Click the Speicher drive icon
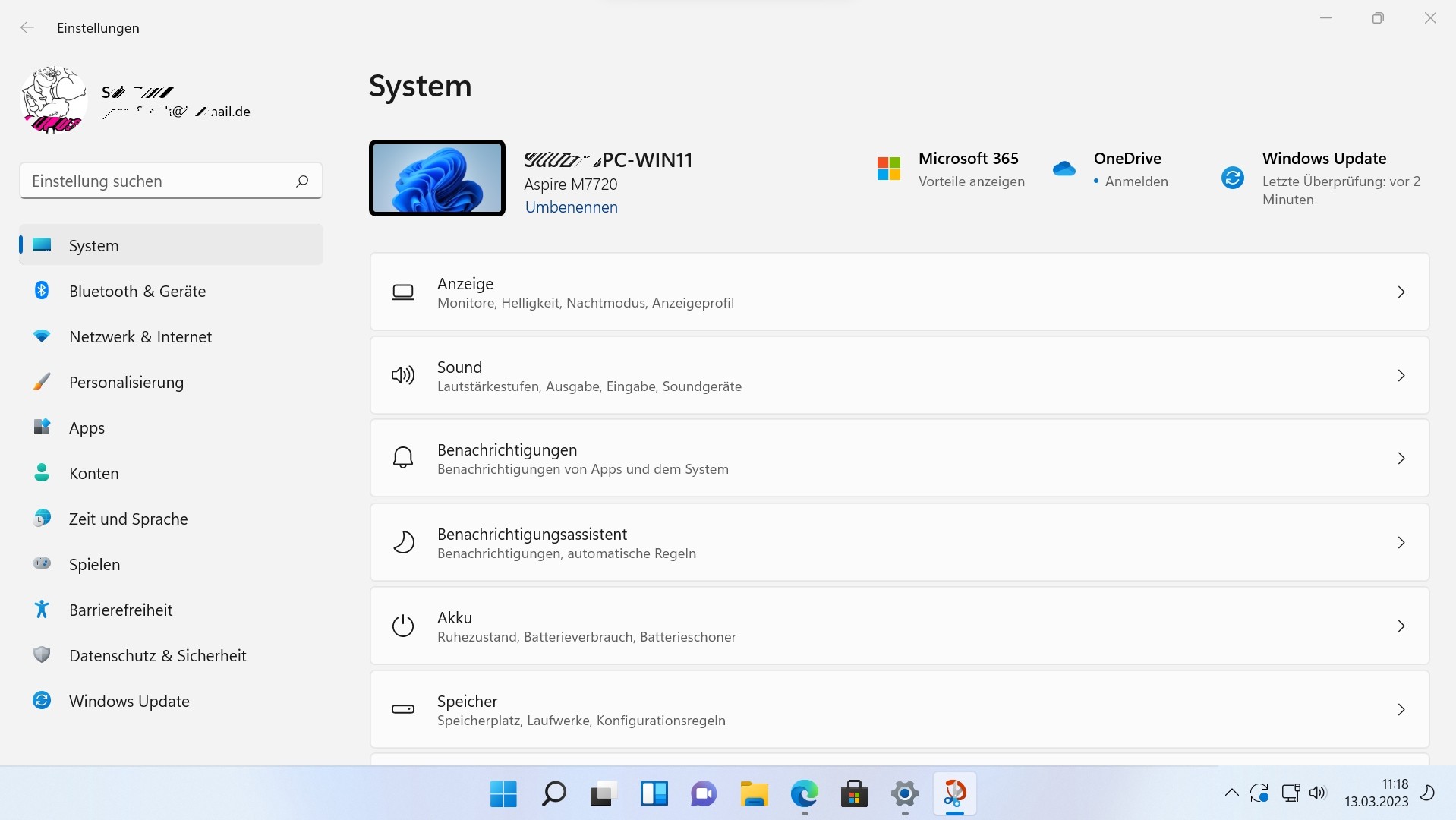Image resolution: width=1456 pixels, height=820 pixels. (402, 709)
